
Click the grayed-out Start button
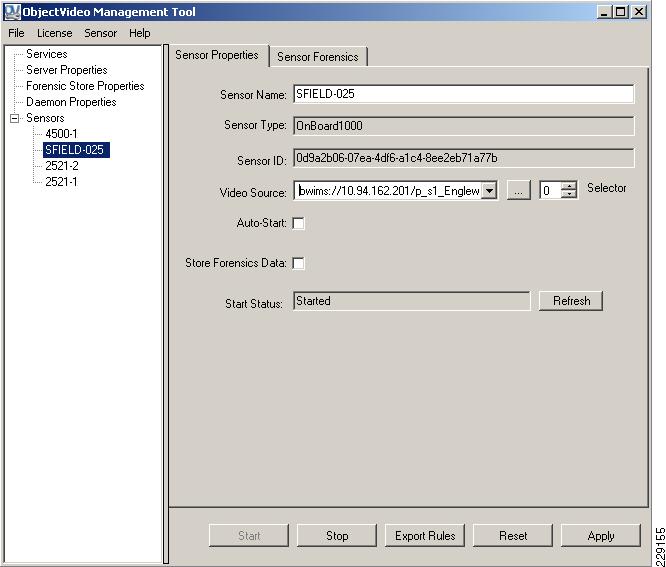[249, 536]
